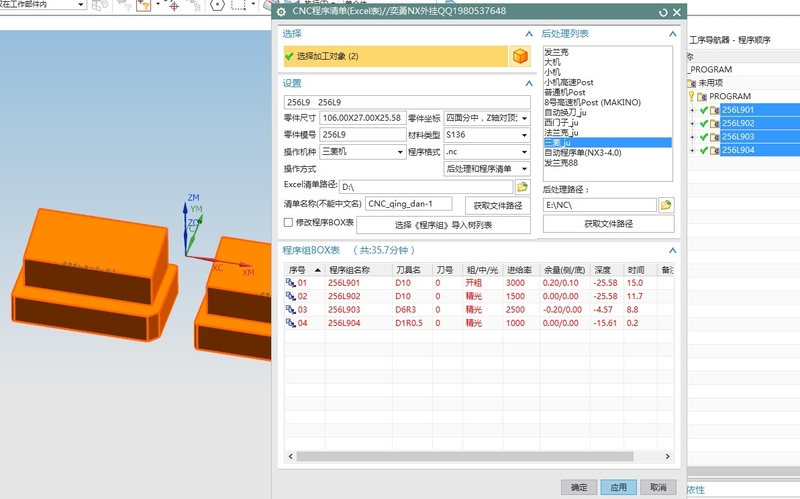Click the row icon for program 256L901
This screenshot has width=800, height=499.
click(291, 283)
